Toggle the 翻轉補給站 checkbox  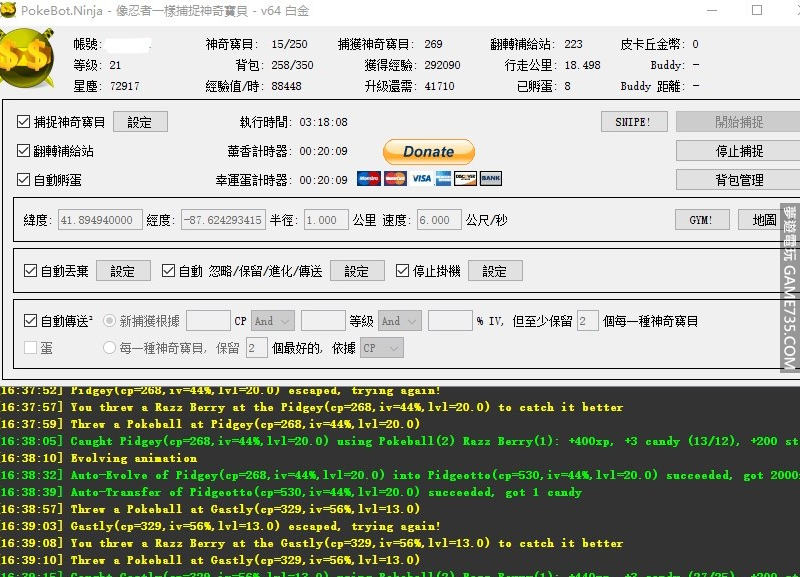[23, 150]
